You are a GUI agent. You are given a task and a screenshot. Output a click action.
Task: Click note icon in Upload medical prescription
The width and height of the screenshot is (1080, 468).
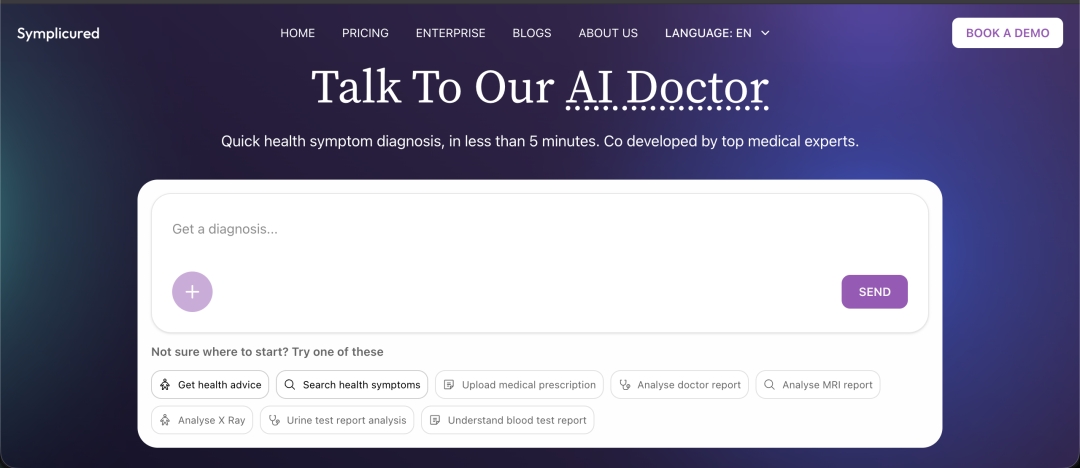pyautogui.click(x=448, y=385)
